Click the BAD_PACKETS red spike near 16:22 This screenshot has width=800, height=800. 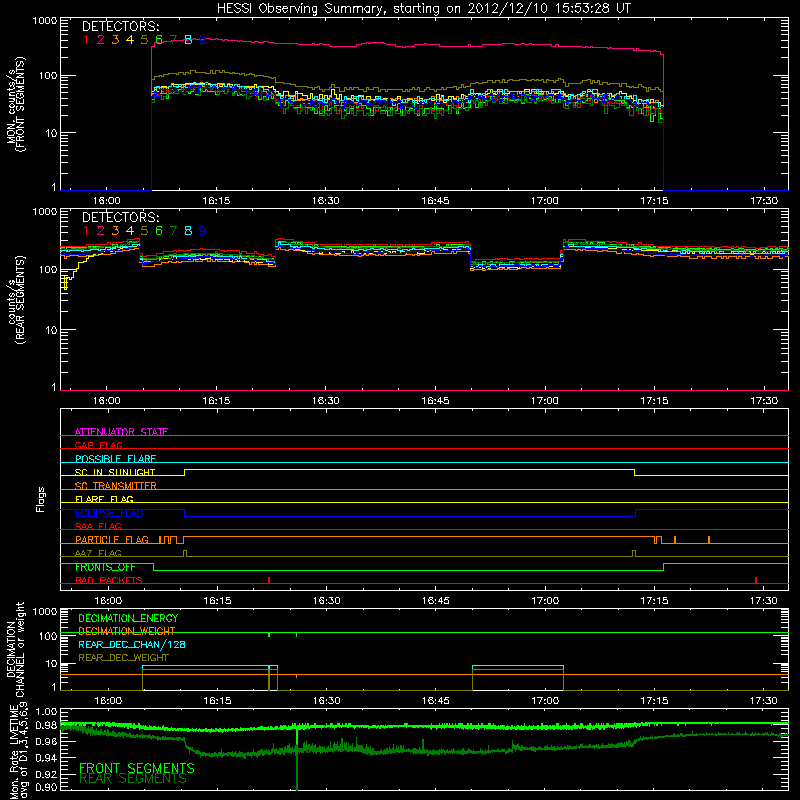[x=269, y=580]
